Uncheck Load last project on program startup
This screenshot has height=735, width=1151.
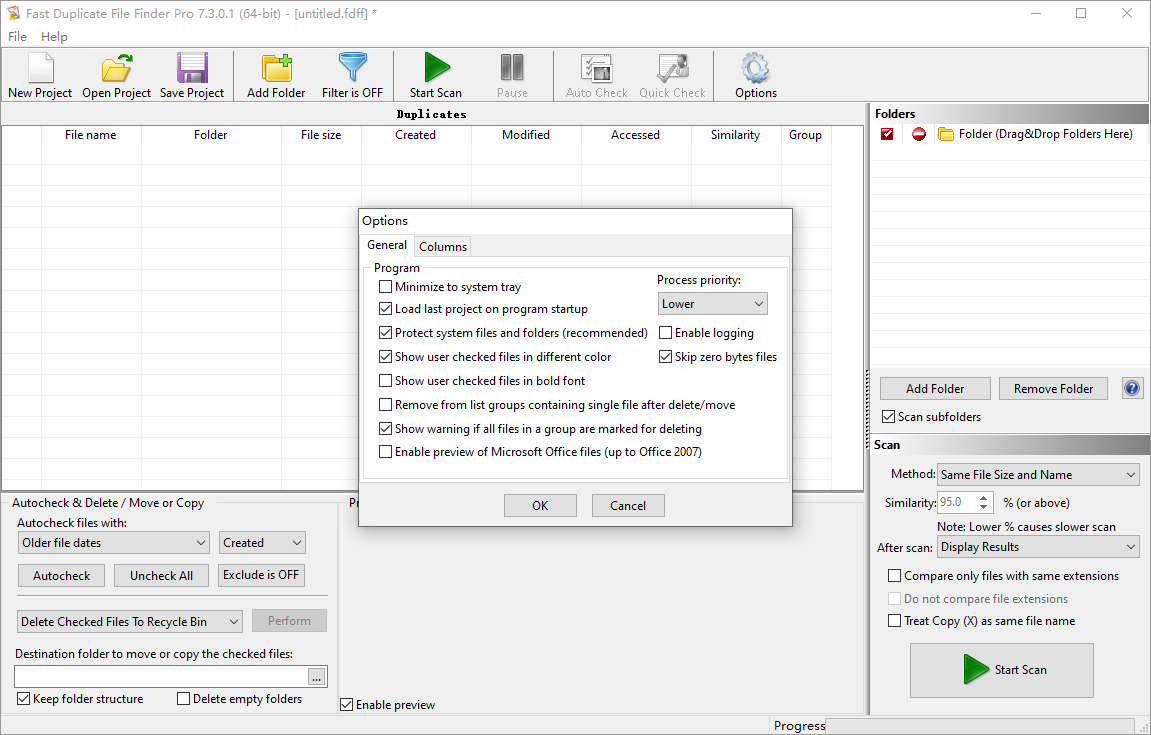click(385, 308)
